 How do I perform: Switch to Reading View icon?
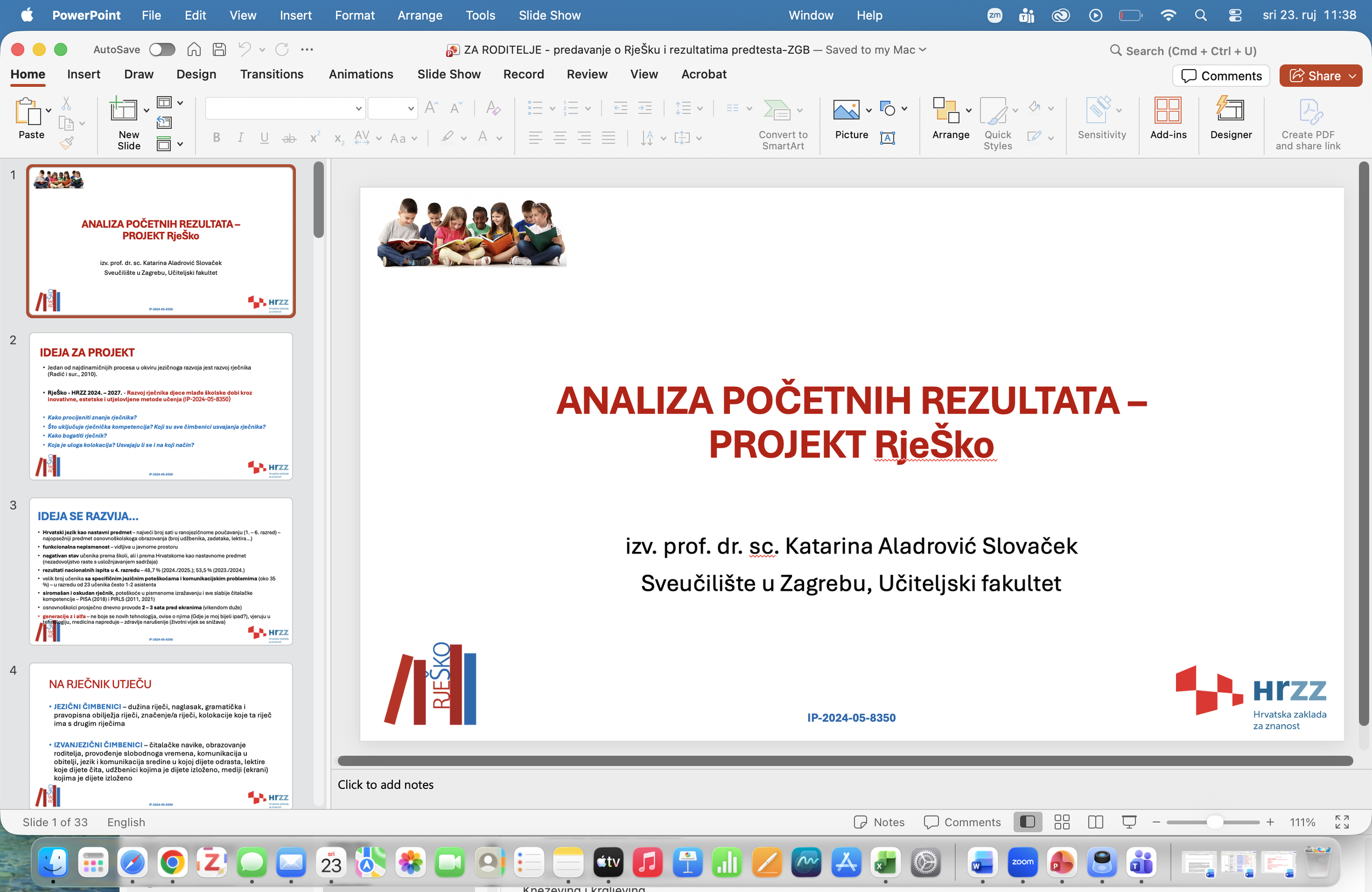click(1095, 822)
